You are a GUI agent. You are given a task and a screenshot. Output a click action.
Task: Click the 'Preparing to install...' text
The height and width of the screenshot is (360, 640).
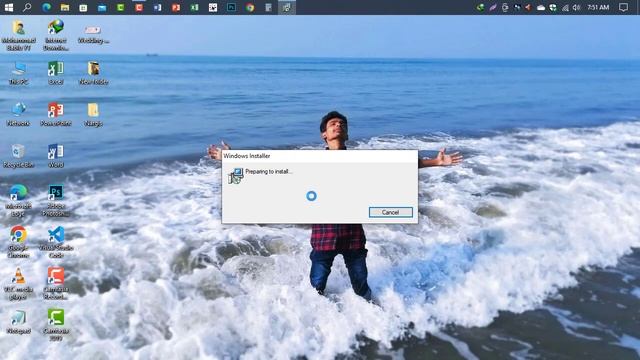pos(269,171)
